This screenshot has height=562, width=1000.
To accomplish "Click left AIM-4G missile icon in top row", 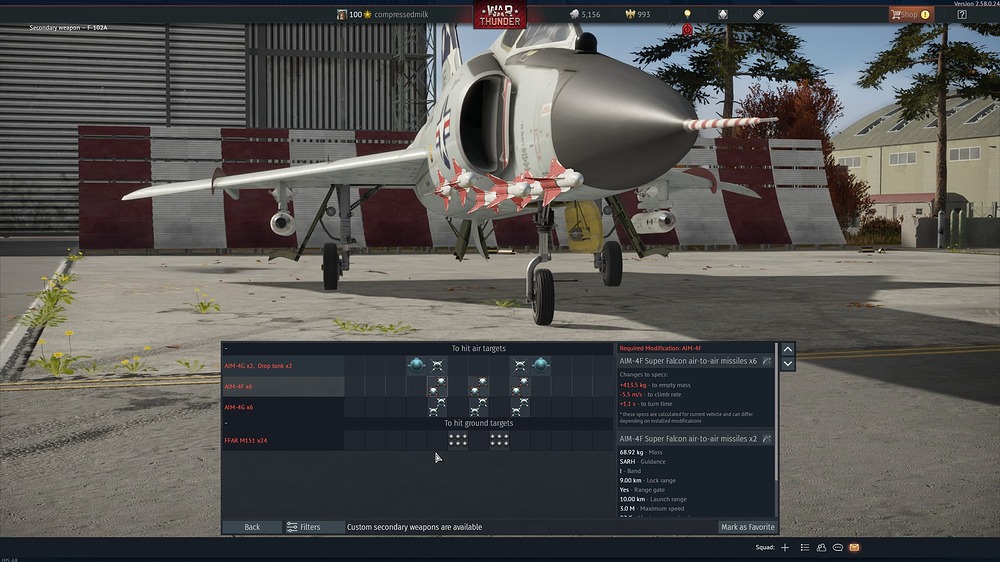I will point(437,365).
